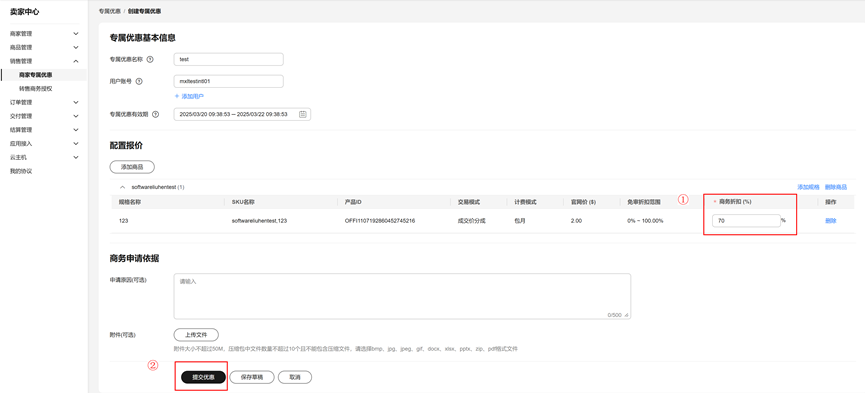Click the 商务折扣 (%) column header
This screenshot has height=393, width=865.
735,202
